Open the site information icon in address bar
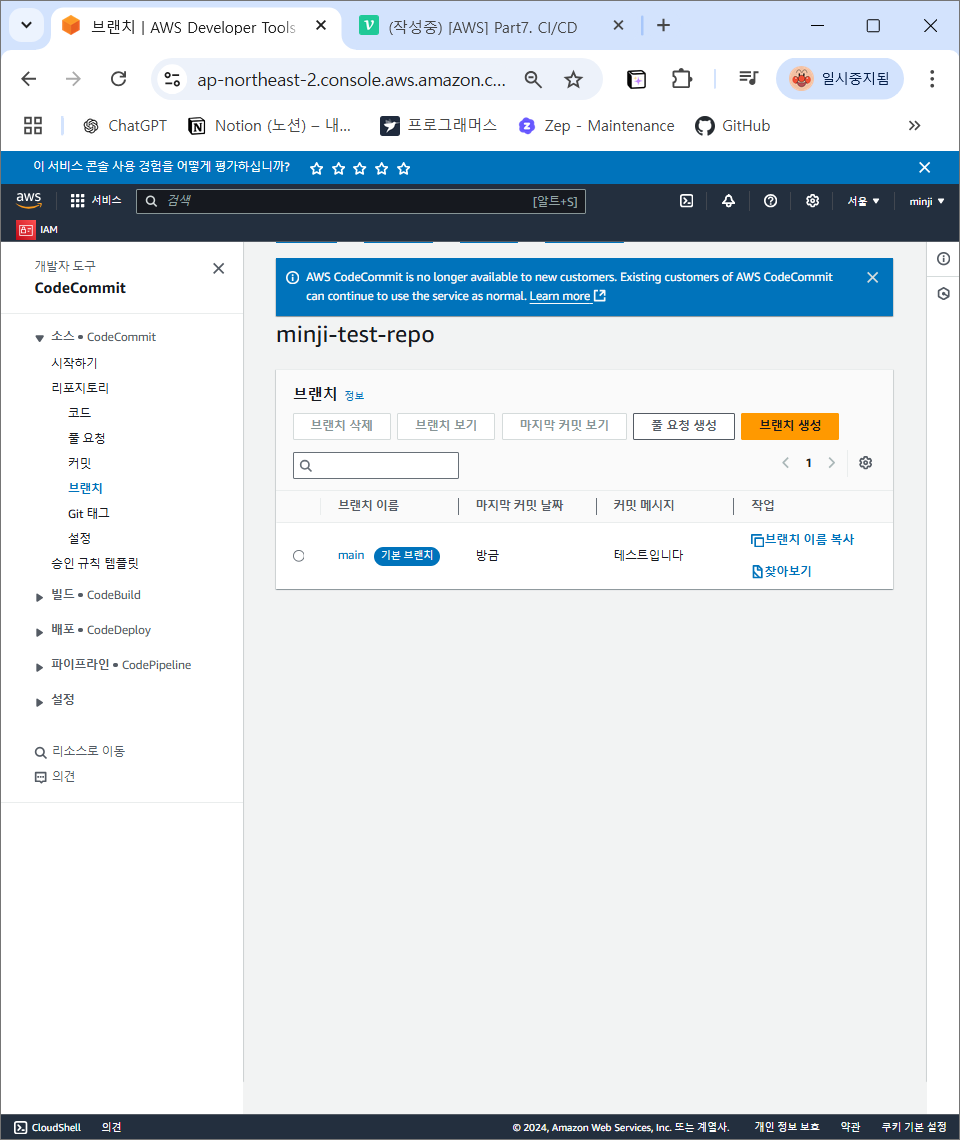960x1140 pixels. click(172, 79)
